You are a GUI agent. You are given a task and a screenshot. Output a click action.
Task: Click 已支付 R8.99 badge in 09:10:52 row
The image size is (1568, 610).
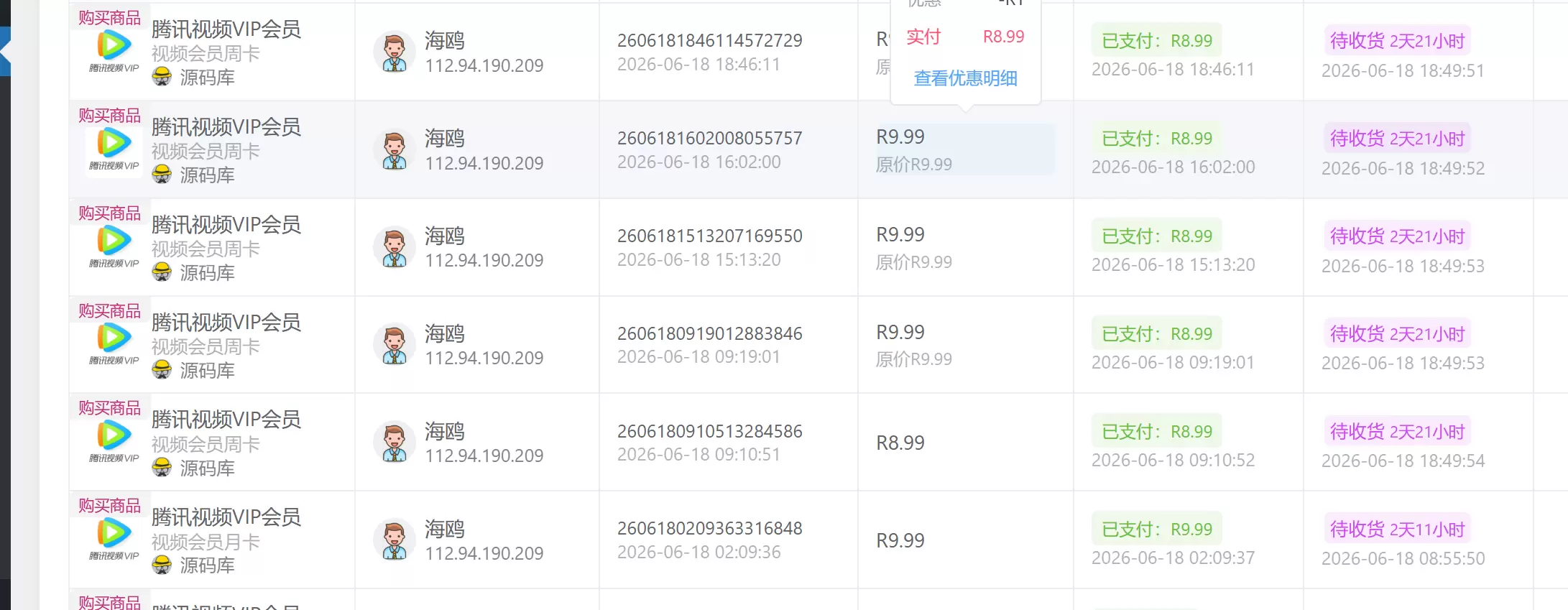1157,432
